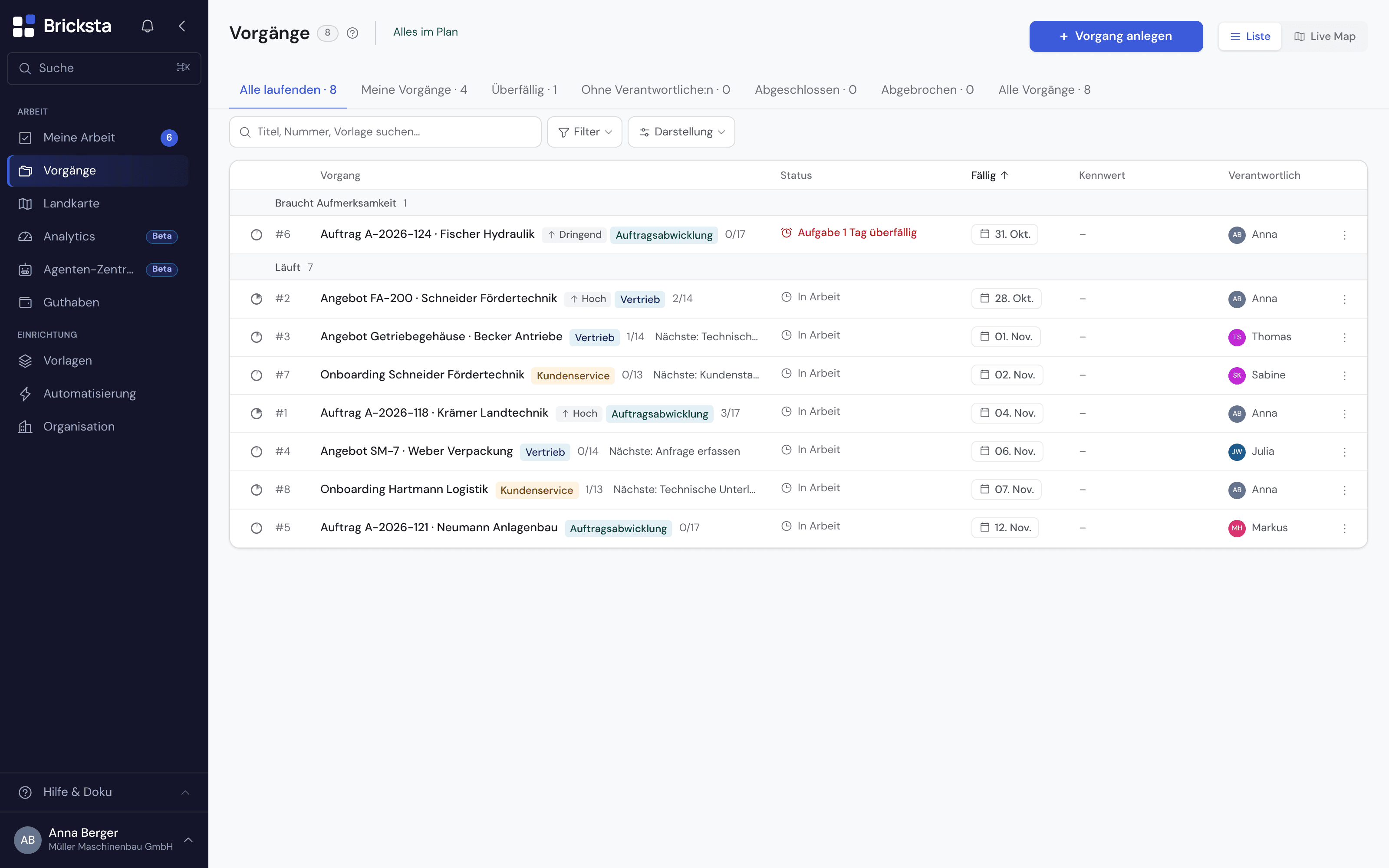Viewport: 1389px width, 868px height.
Task: Click the calendar due date 31. Okt.
Action: click(x=1004, y=234)
